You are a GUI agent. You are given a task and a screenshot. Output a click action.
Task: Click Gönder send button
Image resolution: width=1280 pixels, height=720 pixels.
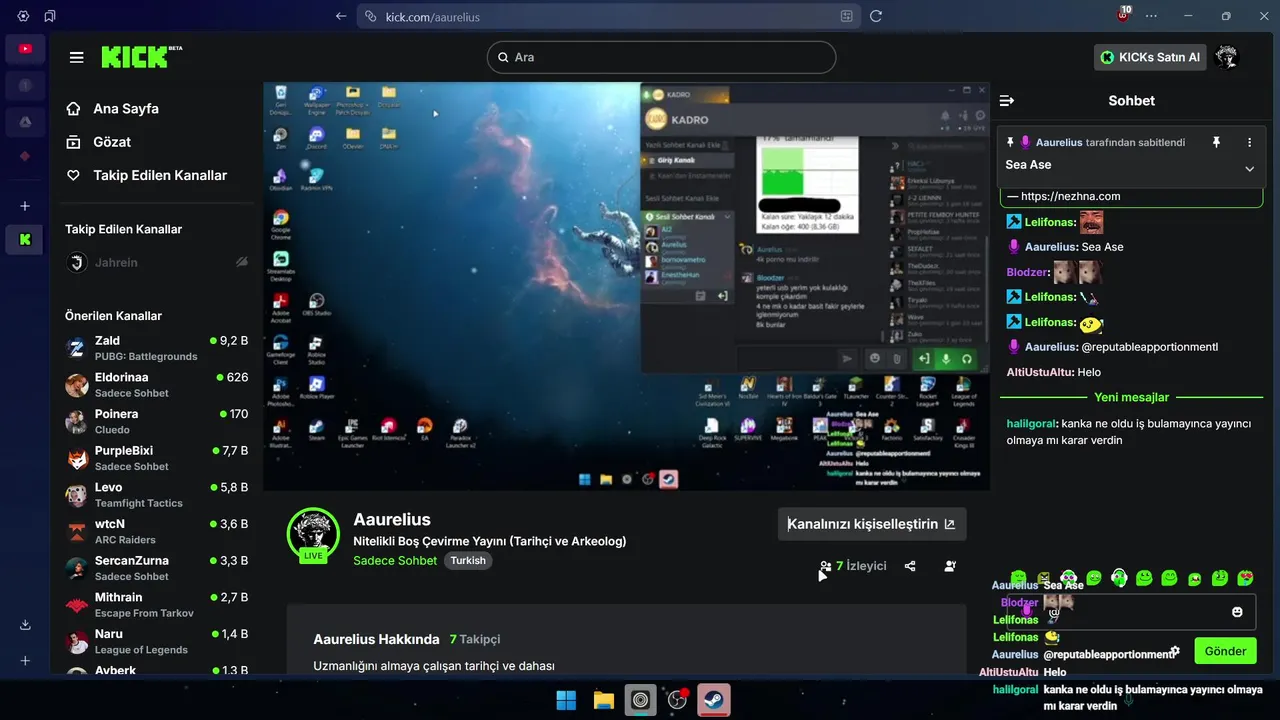click(x=1225, y=651)
